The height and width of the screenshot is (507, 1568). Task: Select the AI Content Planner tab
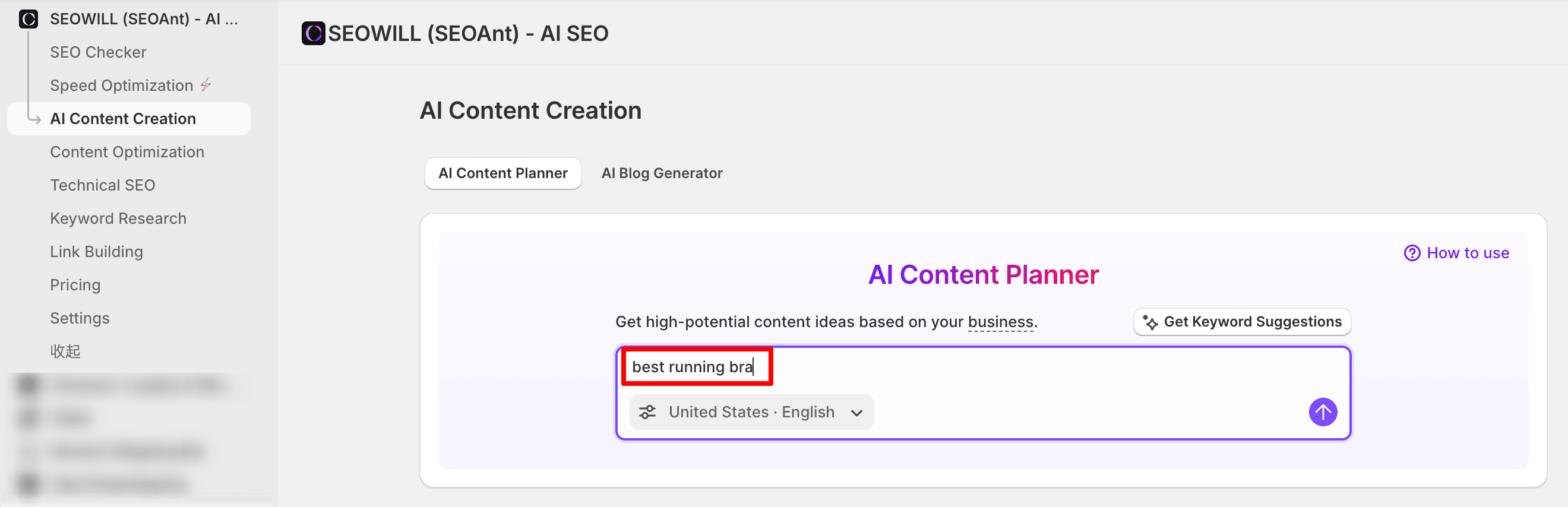click(x=503, y=173)
